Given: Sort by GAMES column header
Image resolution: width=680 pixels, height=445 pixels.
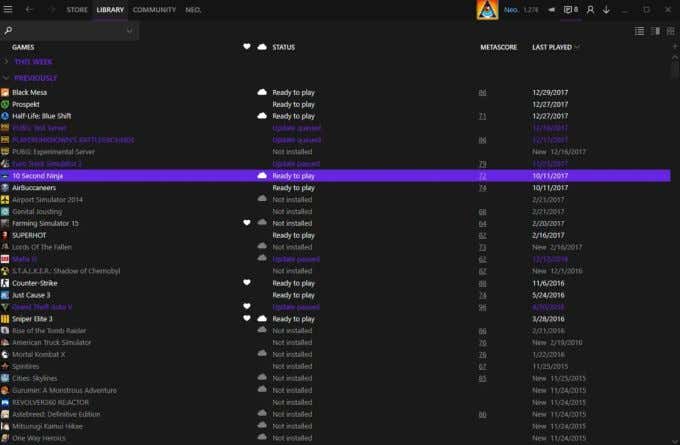Looking at the screenshot, I should (x=23, y=47).
